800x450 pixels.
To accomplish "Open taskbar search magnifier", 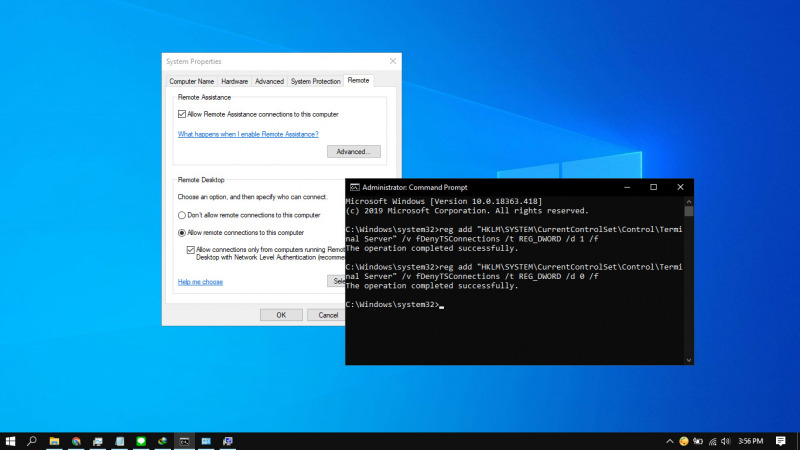I will click(x=32, y=441).
